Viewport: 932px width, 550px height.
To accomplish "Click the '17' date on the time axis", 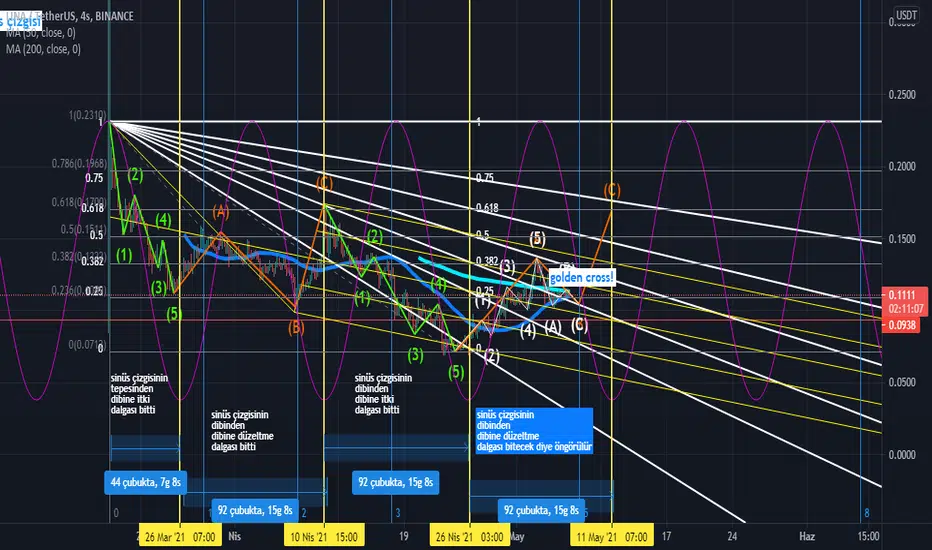I will click(666, 536).
